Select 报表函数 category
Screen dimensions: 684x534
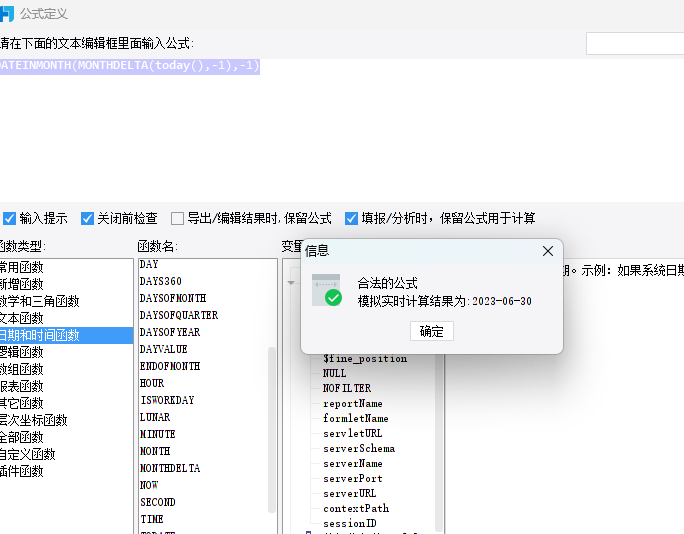click(66, 386)
